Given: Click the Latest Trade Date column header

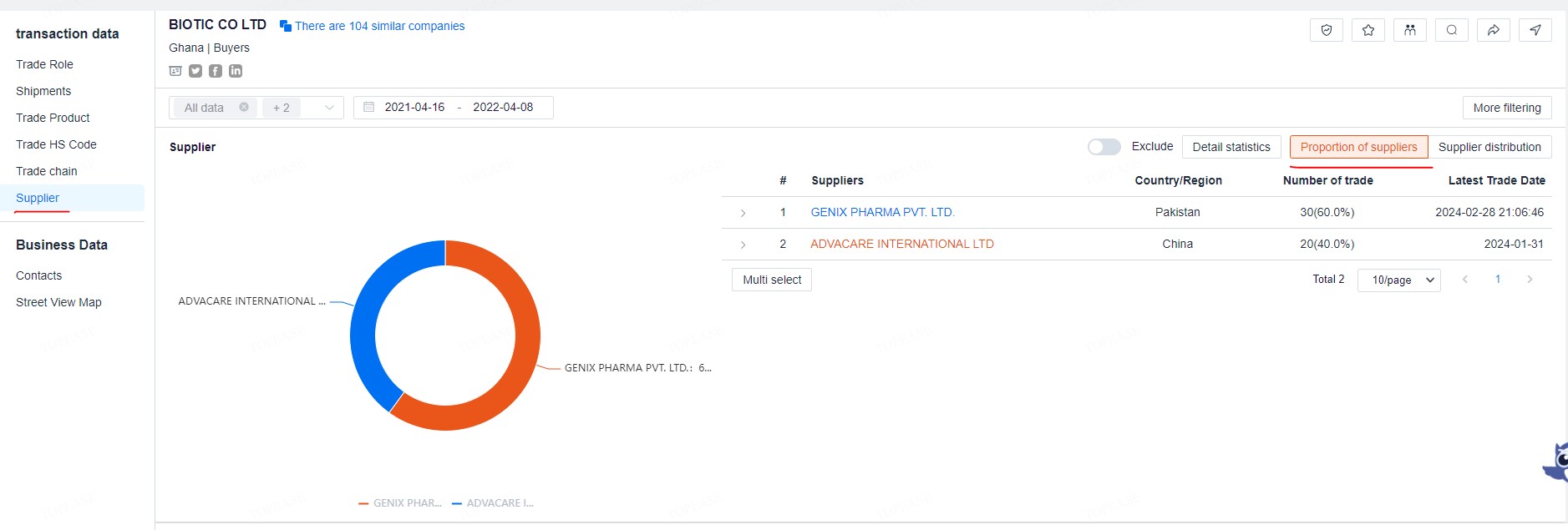Looking at the screenshot, I should (x=1497, y=180).
